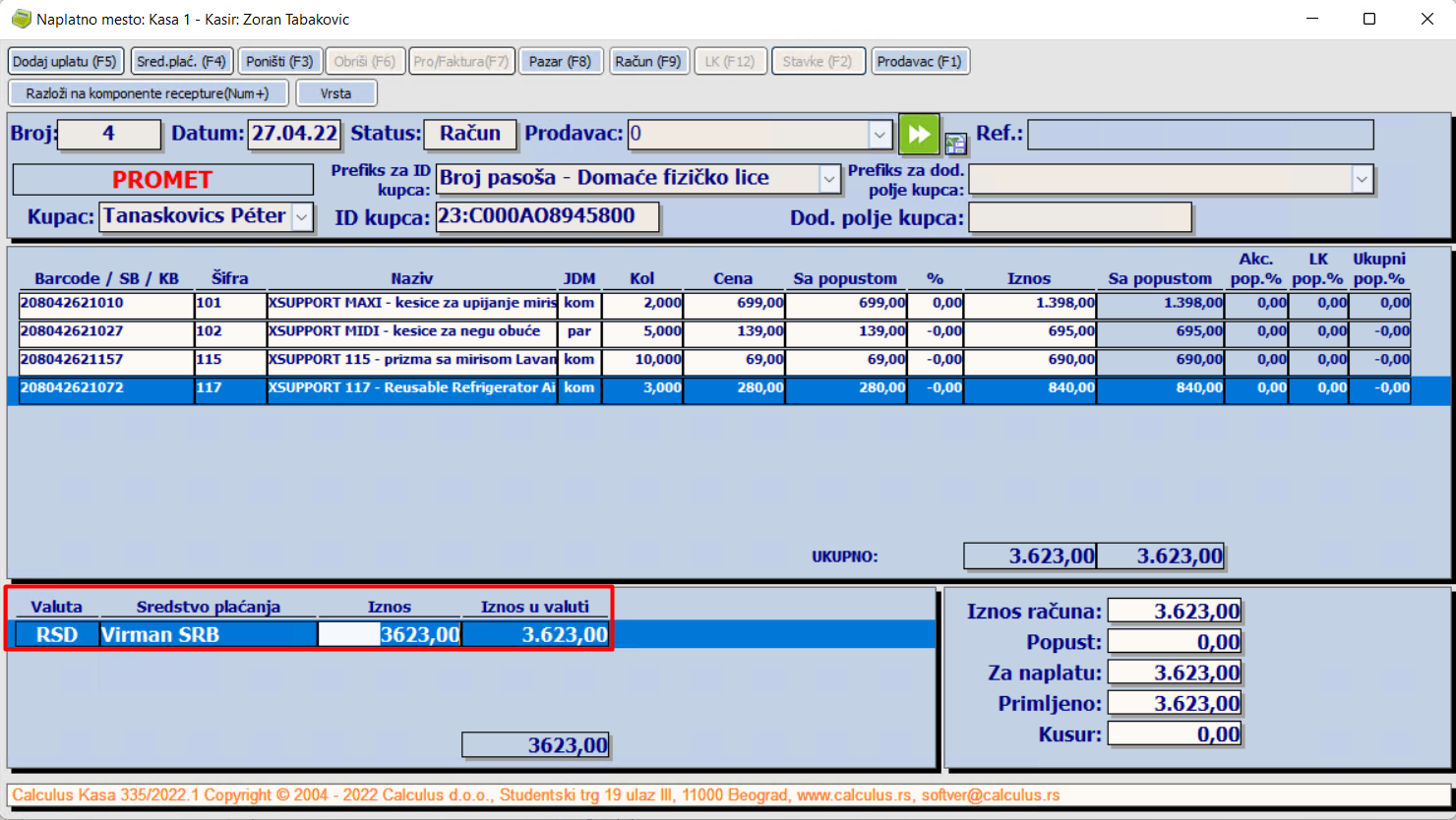Expand the Kupac dropdown arrow

302,216
